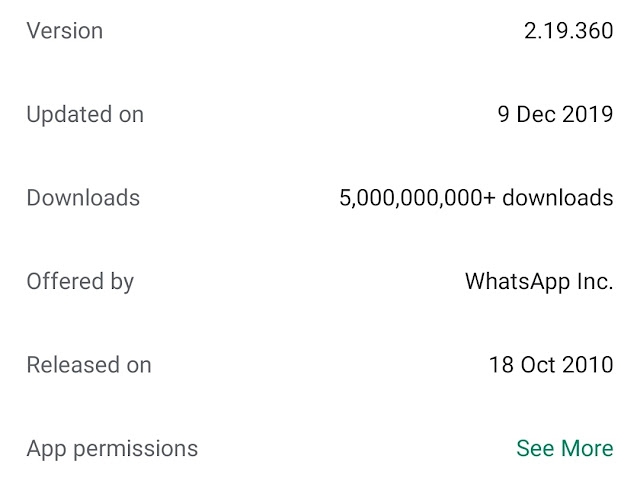
Task: Tap the App permissions label
Action: [x=112, y=448]
